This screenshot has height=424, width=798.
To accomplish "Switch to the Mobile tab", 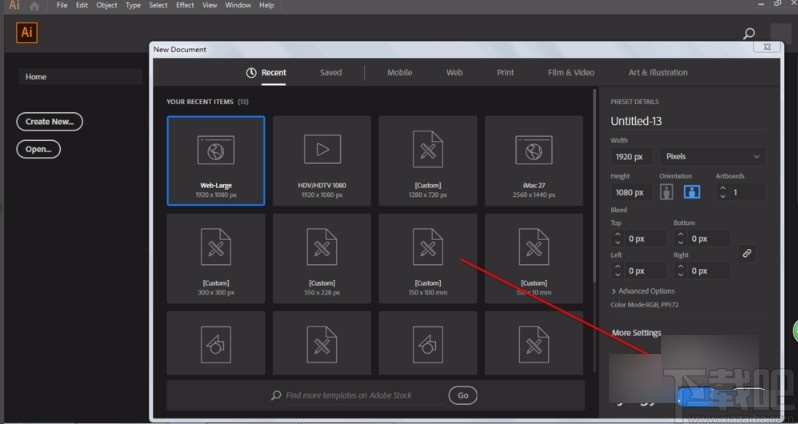I will 400,72.
